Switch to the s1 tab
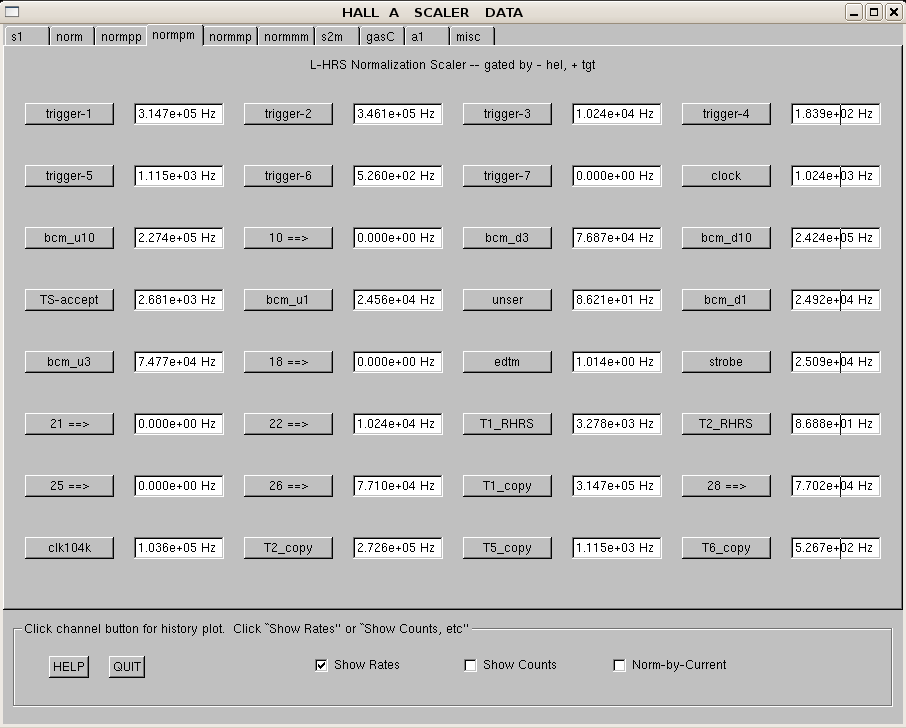The image size is (906, 728). (x=27, y=36)
